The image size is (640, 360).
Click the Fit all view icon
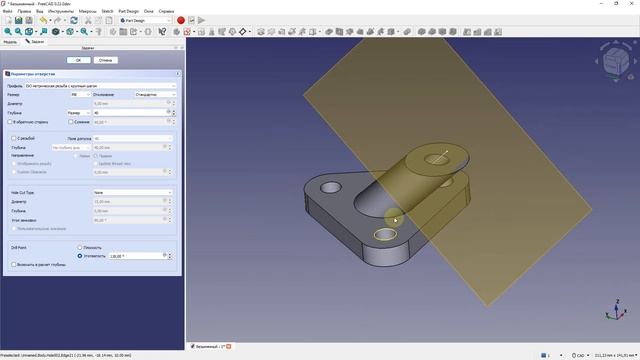[x=8, y=31]
